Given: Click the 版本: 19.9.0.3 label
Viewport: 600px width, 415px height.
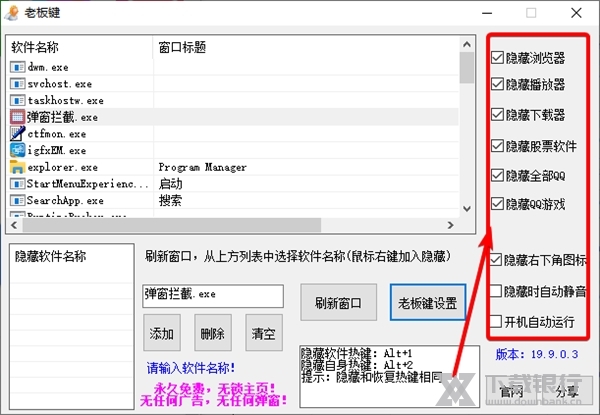Looking at the screenshot, I should coord(537,354).
